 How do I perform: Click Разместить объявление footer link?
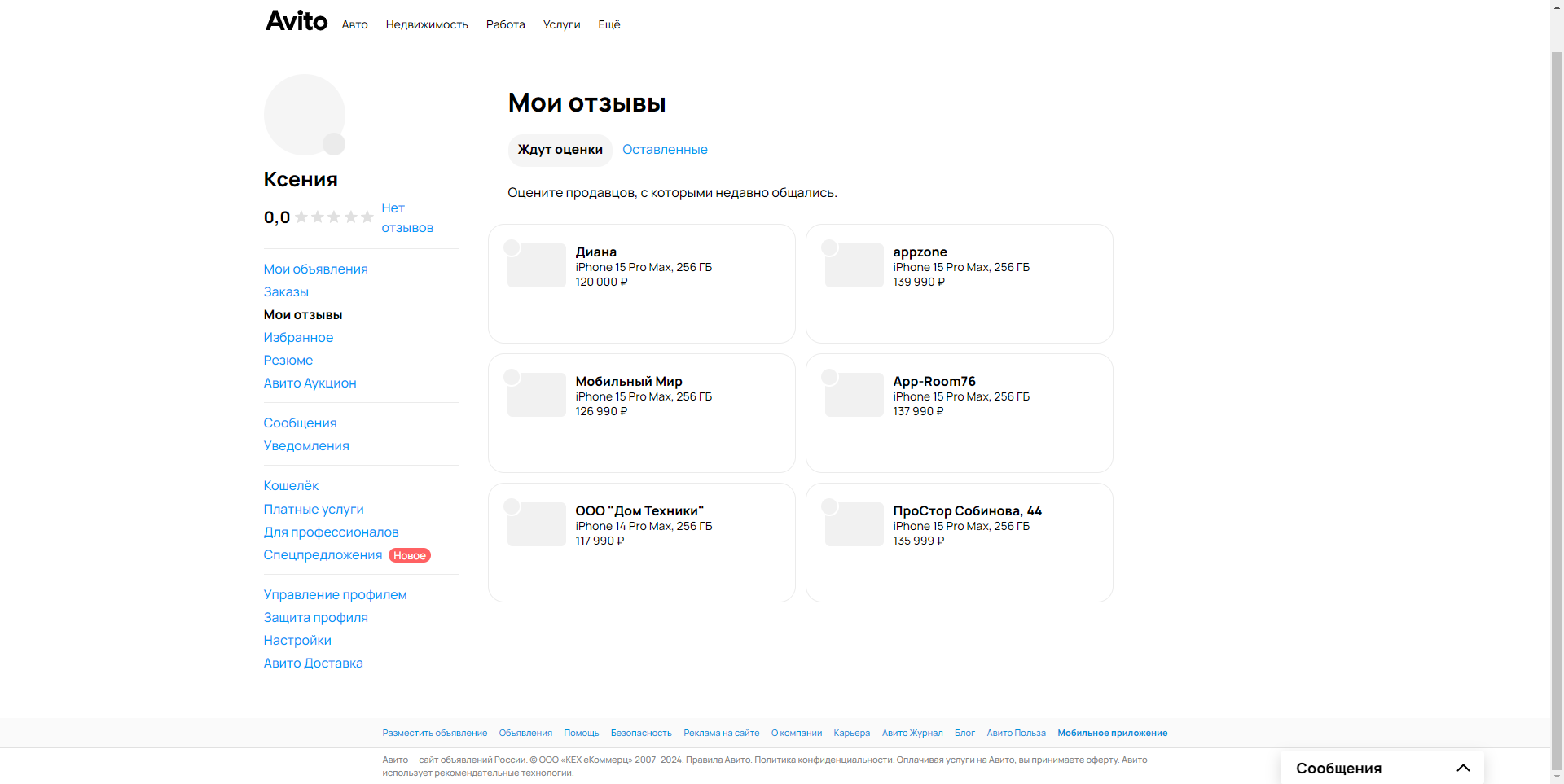tap(435, 734)
